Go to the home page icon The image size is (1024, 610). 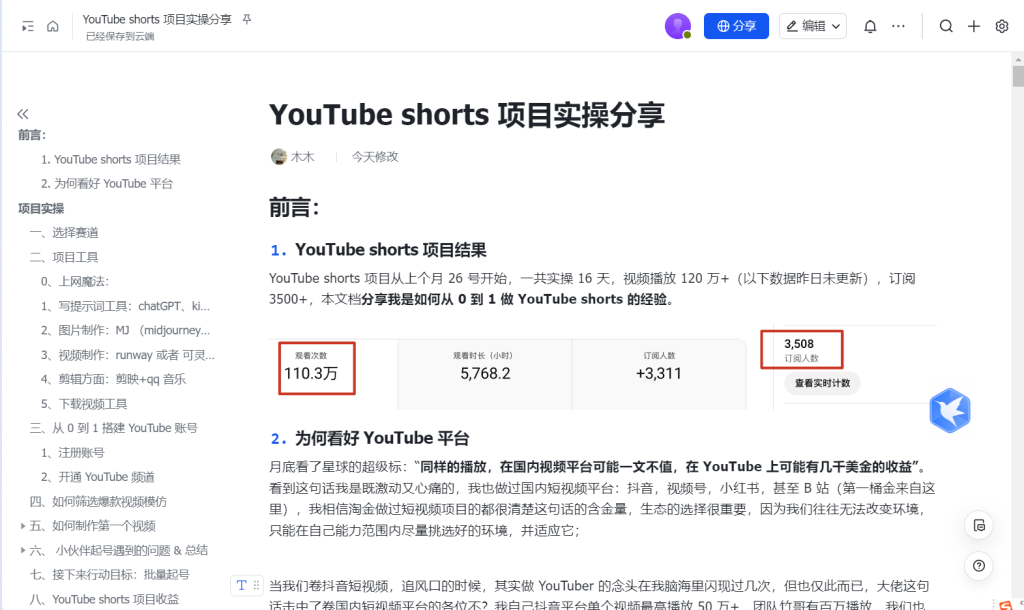[x=53, y=26]
